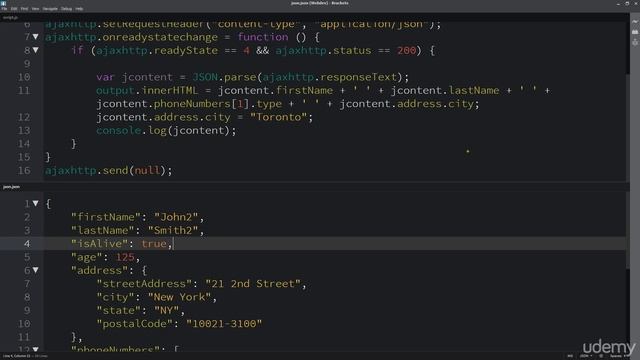Click the "lastName" key in JSON
The width and height of the screenshot is (640, 360).
pyautogui.click(x=102, y=231)
